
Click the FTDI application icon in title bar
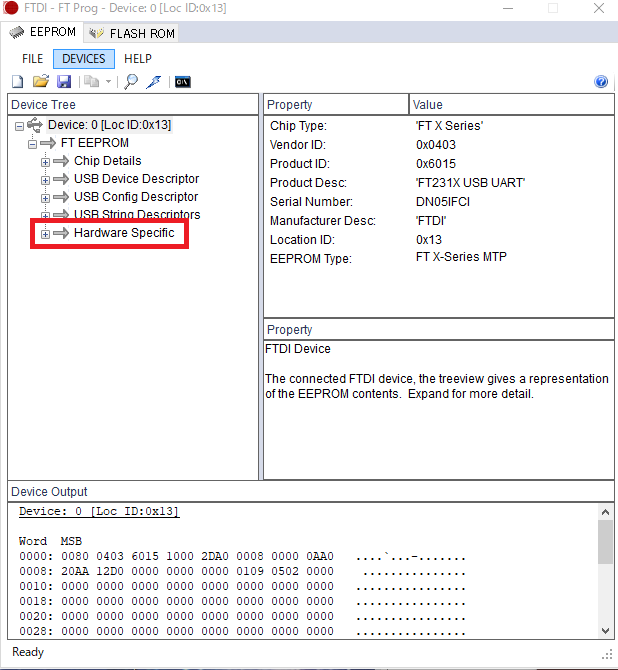[x=11, y=8]
